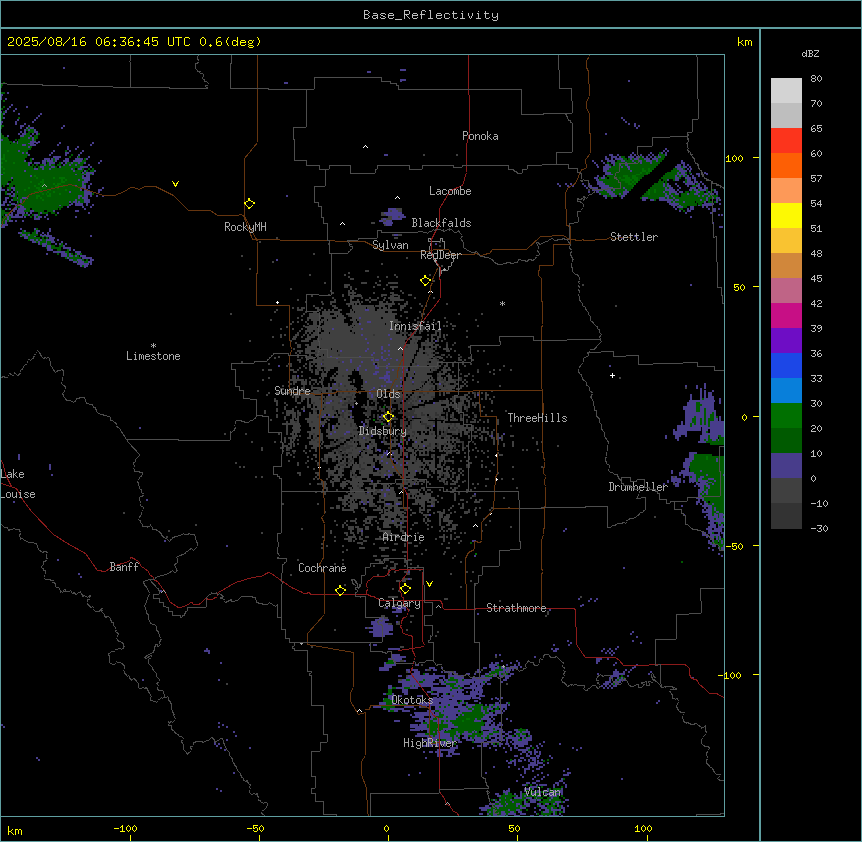
Task: Select the Lacombe label
Action: pyautogui.click(x=450, y=191)
